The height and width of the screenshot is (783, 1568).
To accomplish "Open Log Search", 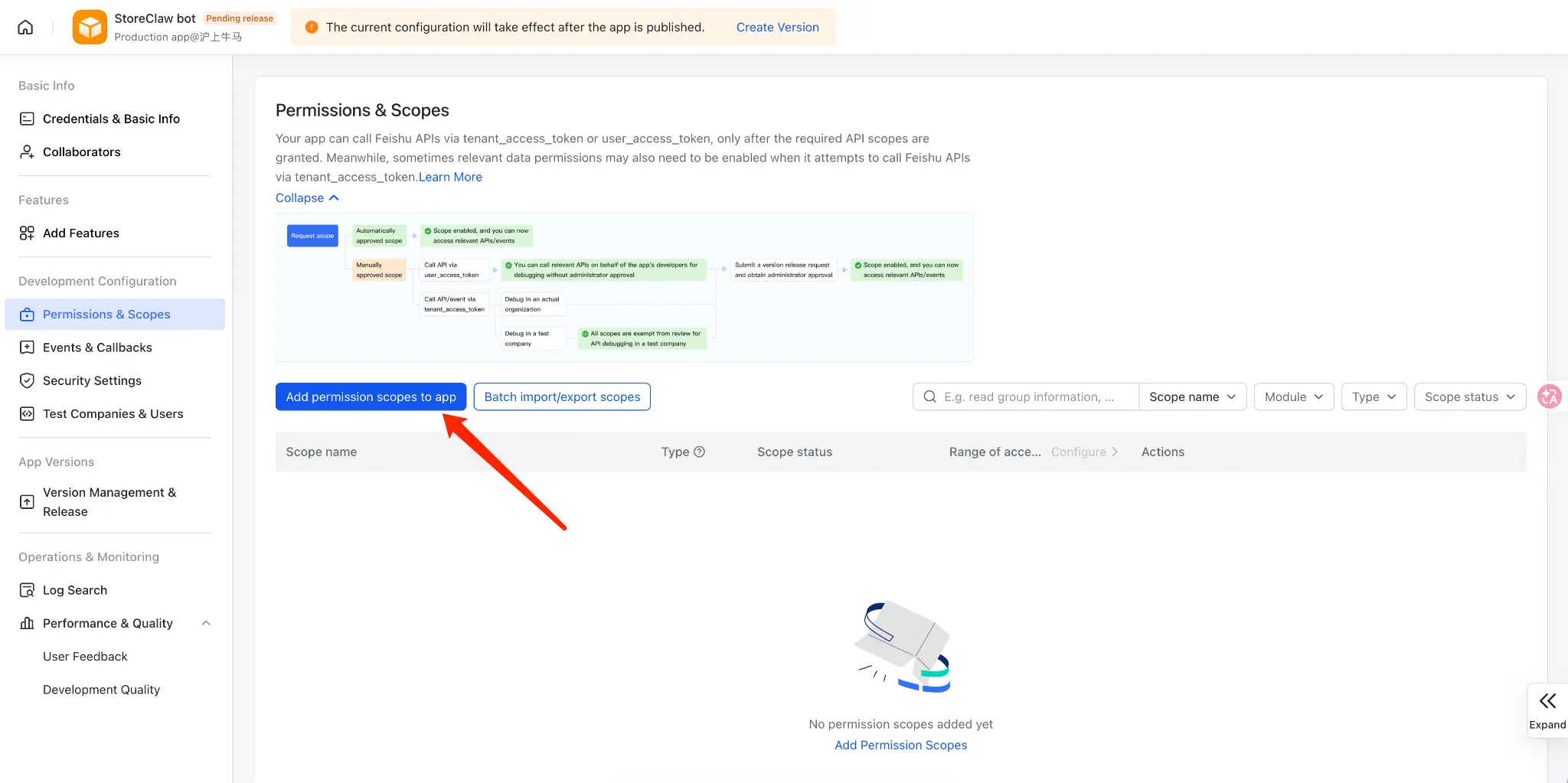I will [115, 590].
